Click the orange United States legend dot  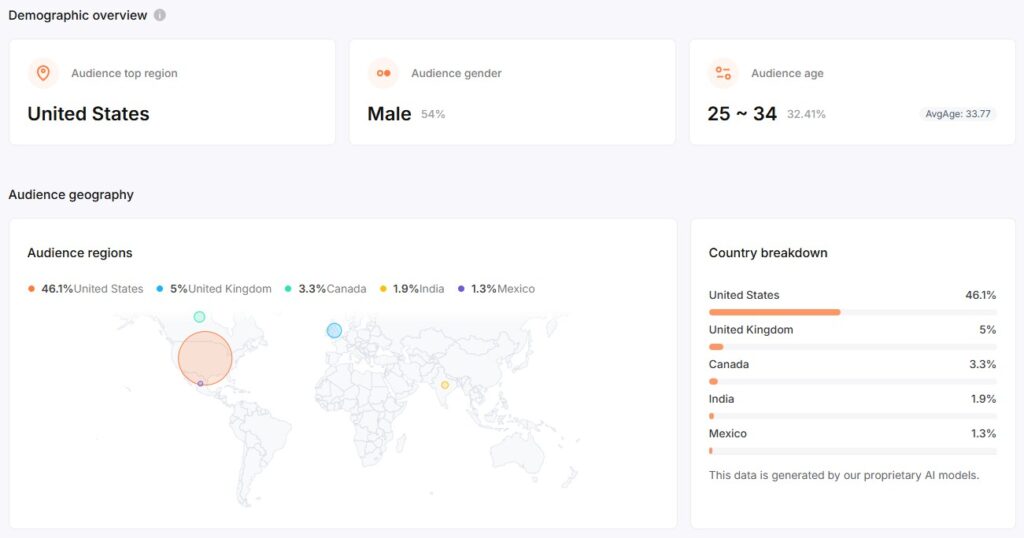[x=32, y=289]
